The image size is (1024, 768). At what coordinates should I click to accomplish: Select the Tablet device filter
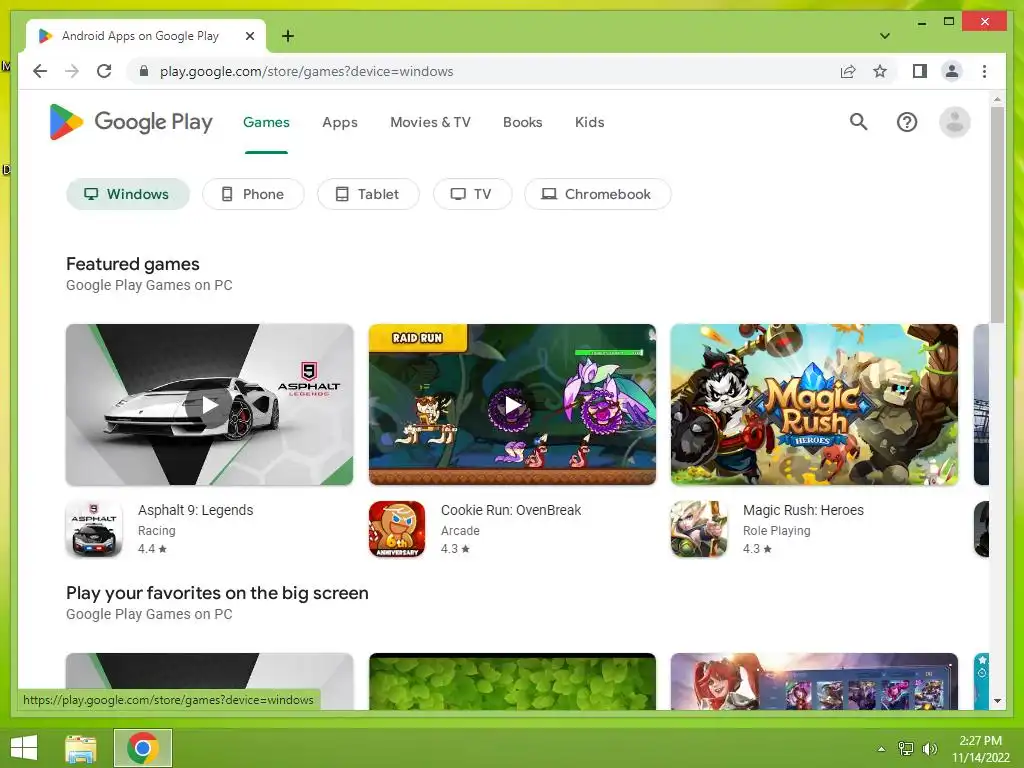click(368, 194)
